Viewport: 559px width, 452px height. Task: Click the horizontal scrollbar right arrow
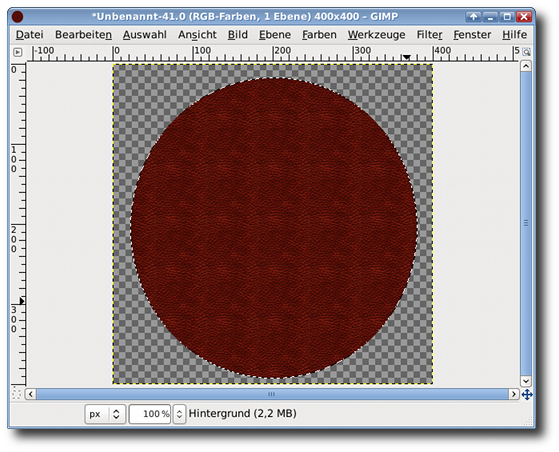(513, 394)
